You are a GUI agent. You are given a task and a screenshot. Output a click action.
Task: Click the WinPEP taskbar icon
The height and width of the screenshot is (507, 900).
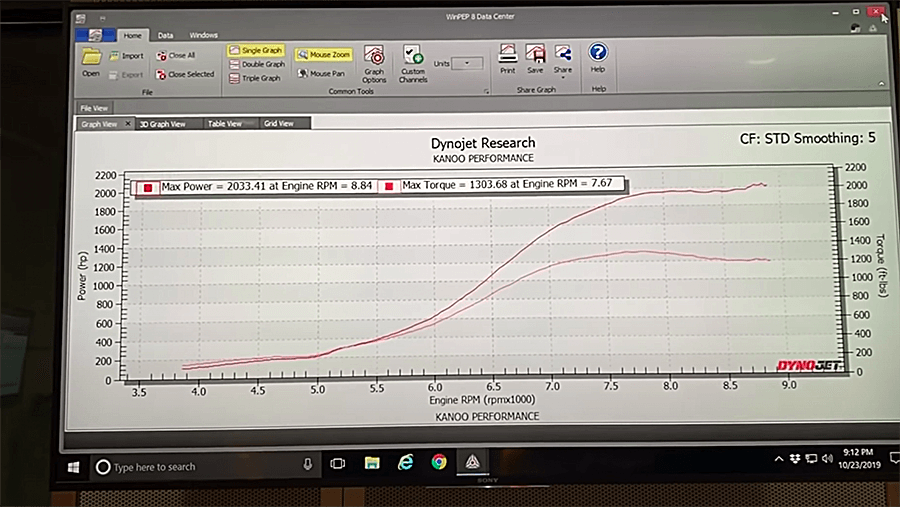(472, 462)
